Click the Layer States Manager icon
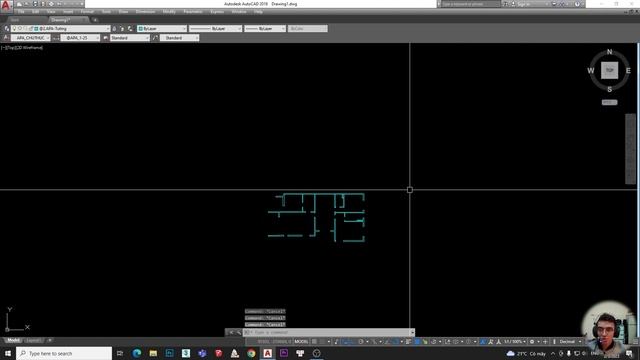Image resolution: width=640 pixels, height=360 pixels. click(x=130, y=29)
